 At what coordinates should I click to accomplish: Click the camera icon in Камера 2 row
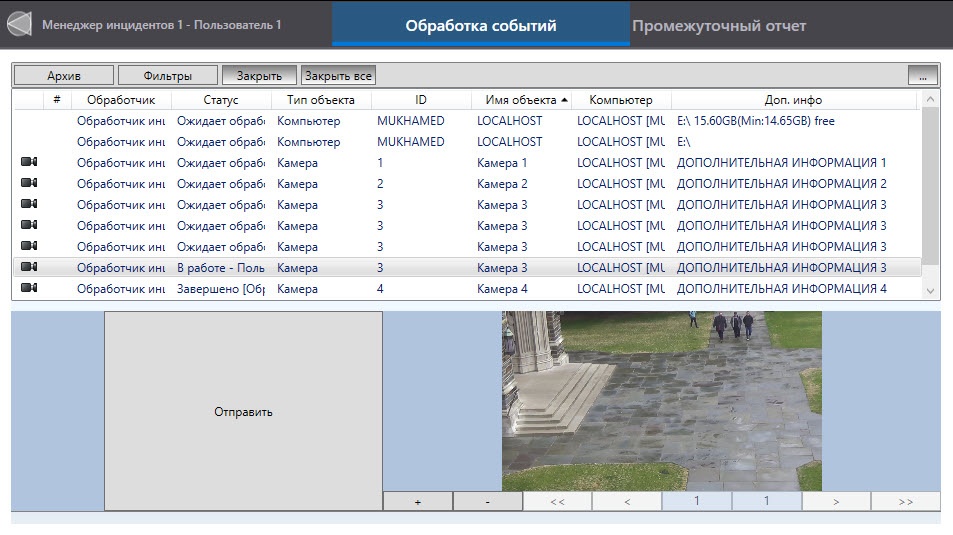pyautogui.click(x=28, y=183)
